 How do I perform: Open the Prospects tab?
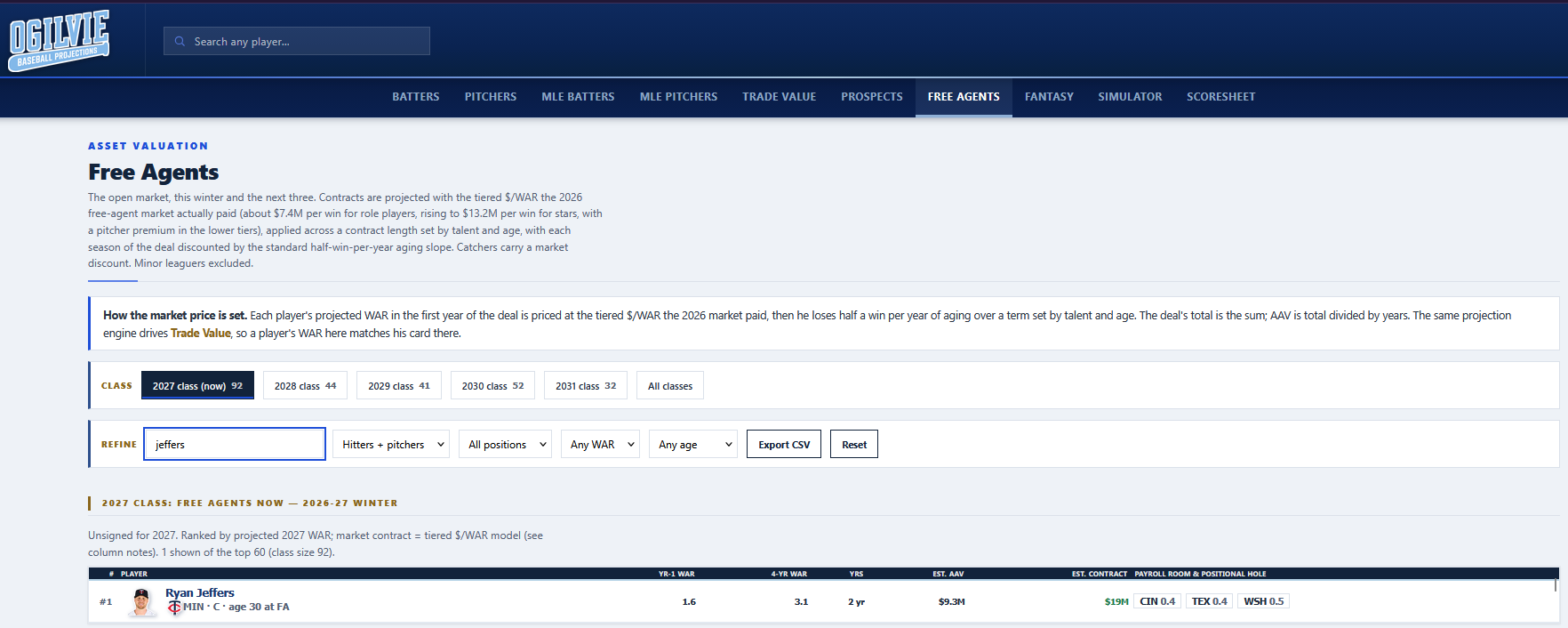coord(872,97)
